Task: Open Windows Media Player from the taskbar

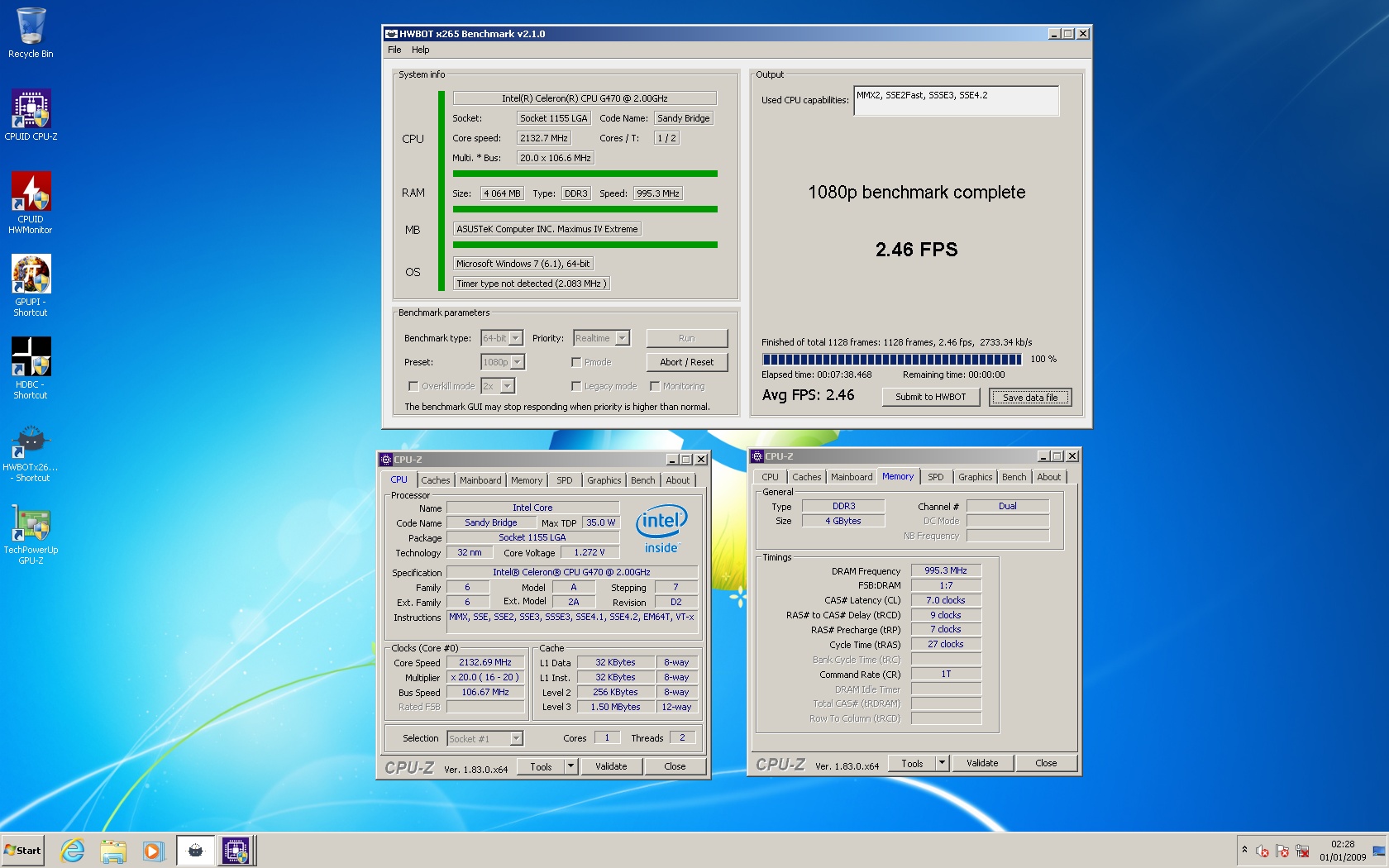Action: point(153,850)
